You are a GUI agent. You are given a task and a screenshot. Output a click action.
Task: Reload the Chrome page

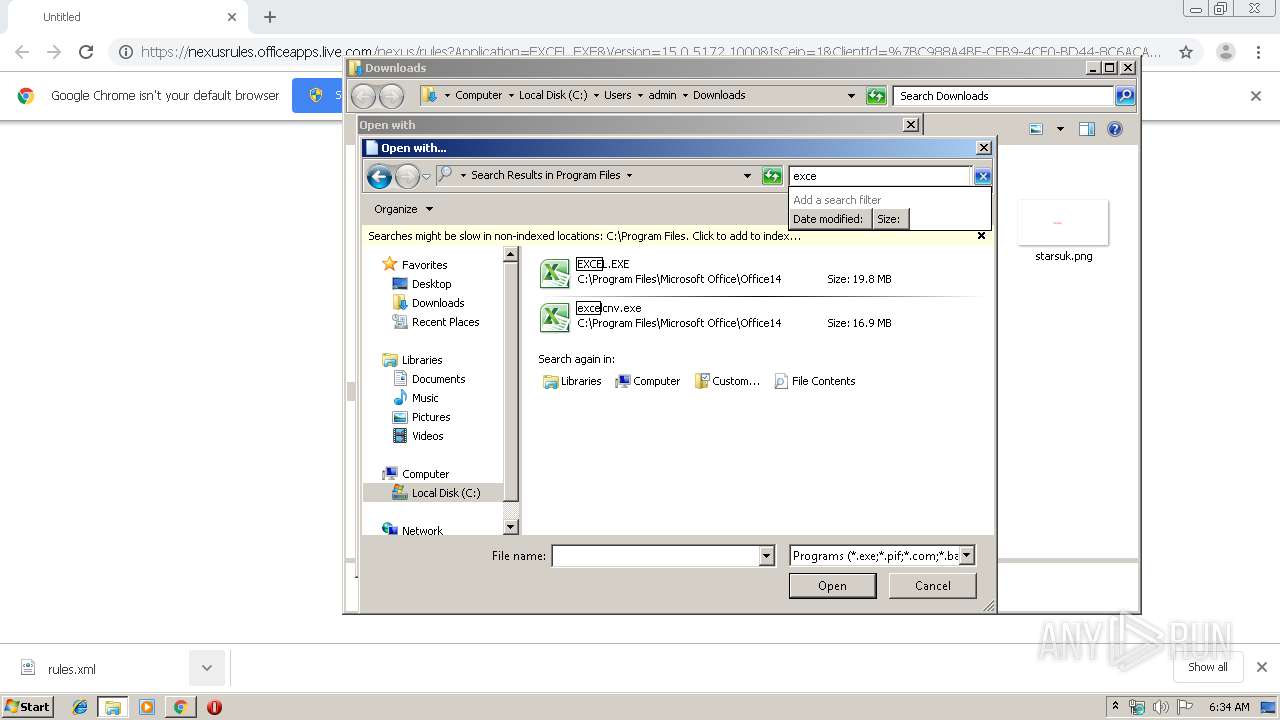pos(86,52)
